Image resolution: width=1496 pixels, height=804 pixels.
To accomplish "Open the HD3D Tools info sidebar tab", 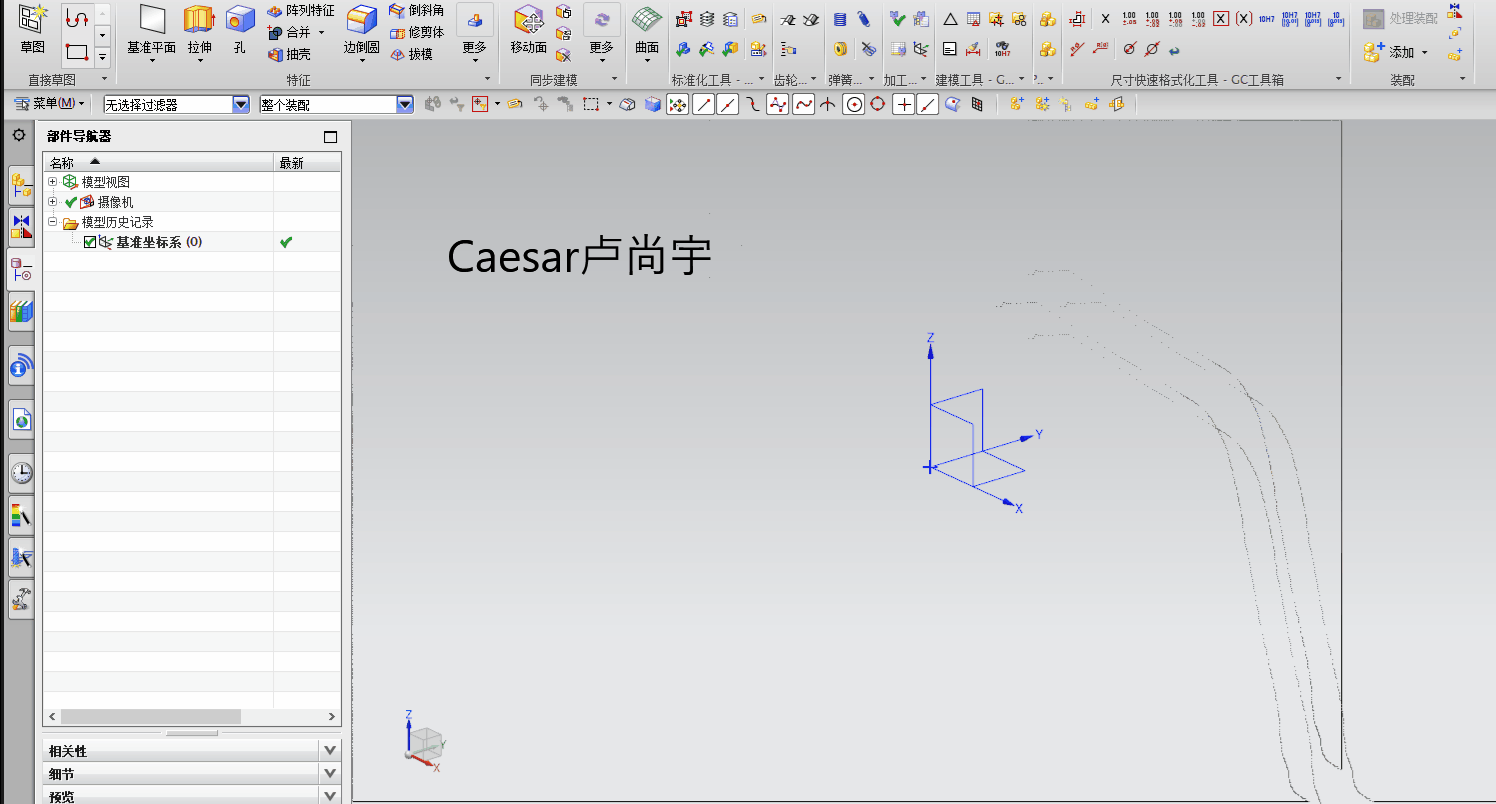I will coord(21,367).
